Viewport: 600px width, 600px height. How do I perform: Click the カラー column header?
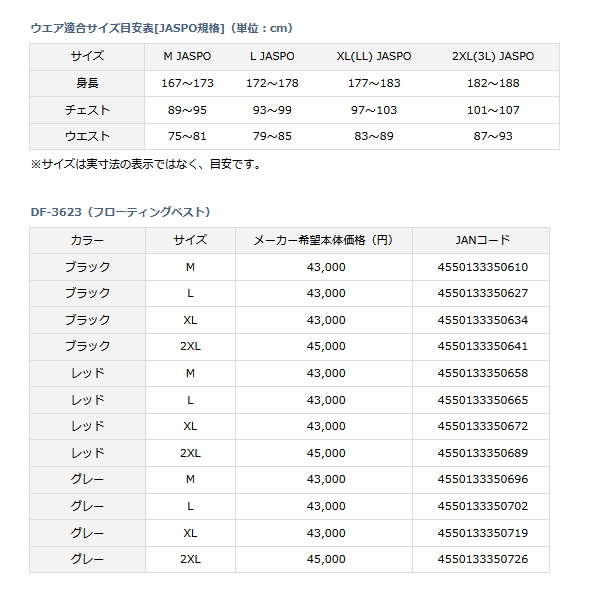[87, 240]
